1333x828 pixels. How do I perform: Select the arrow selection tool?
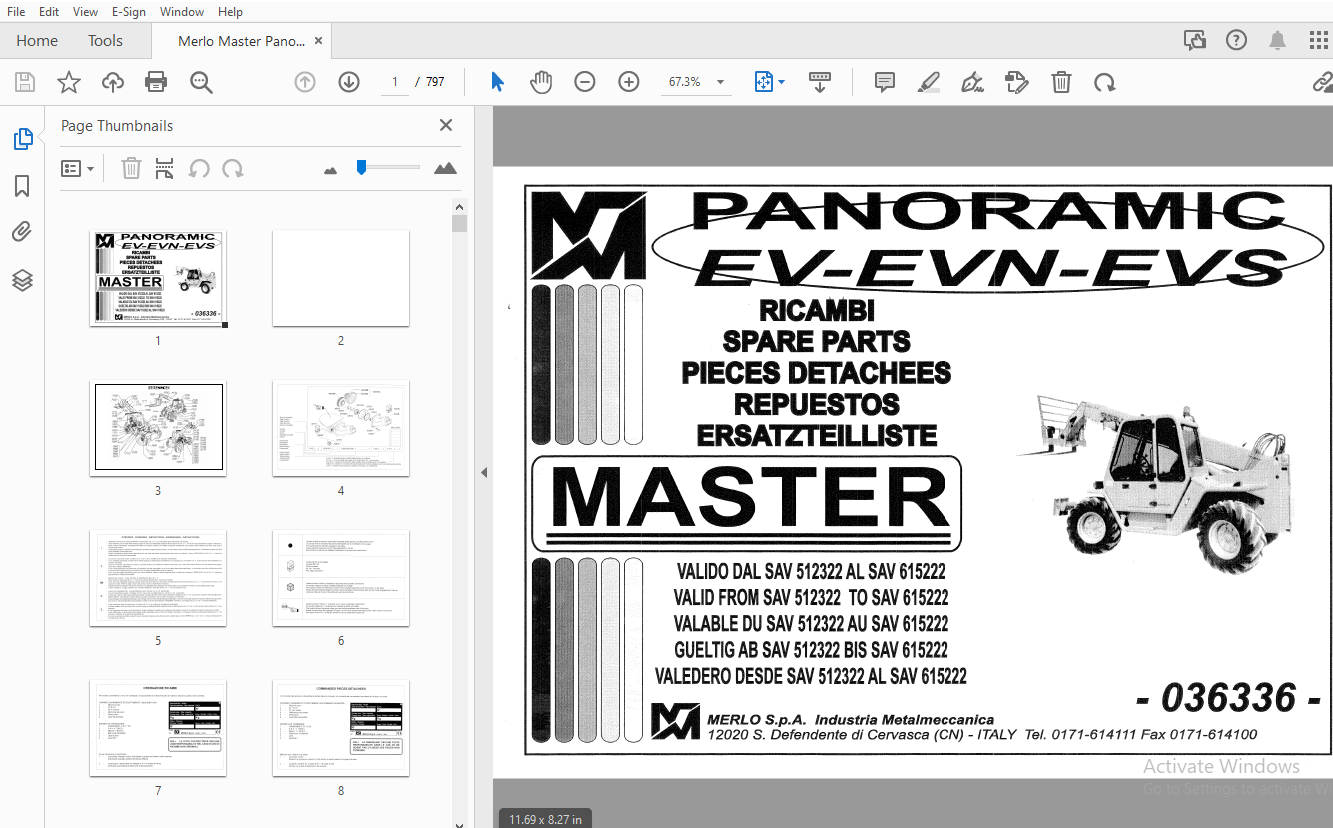(x=497, y=82)
